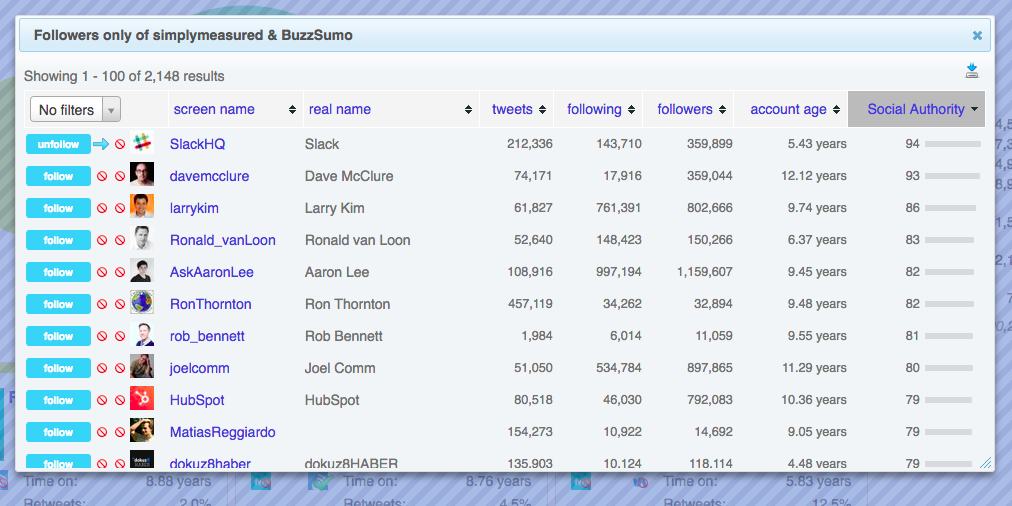Click red icon beside davemcclure's avatar
The width and height of the screenshot is (1012, 506).
[120, 176]
